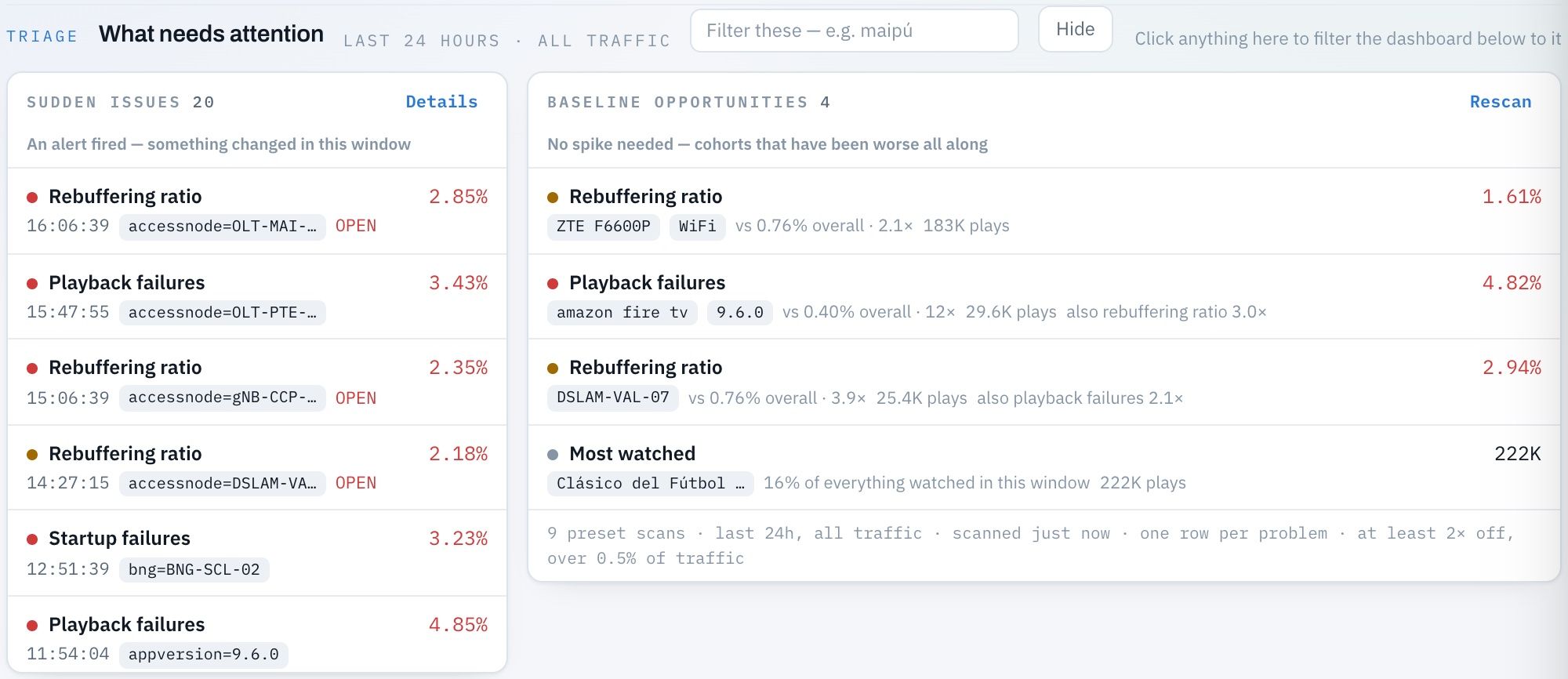Screen dimensions: 1568x679
Task: Select the ZTE F6600P cohort chip
Action: click(603, 227)
